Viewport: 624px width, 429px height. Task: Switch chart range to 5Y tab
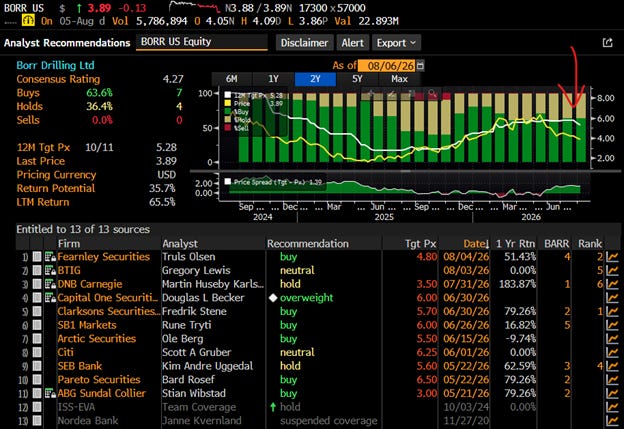[x=357, y=79]
